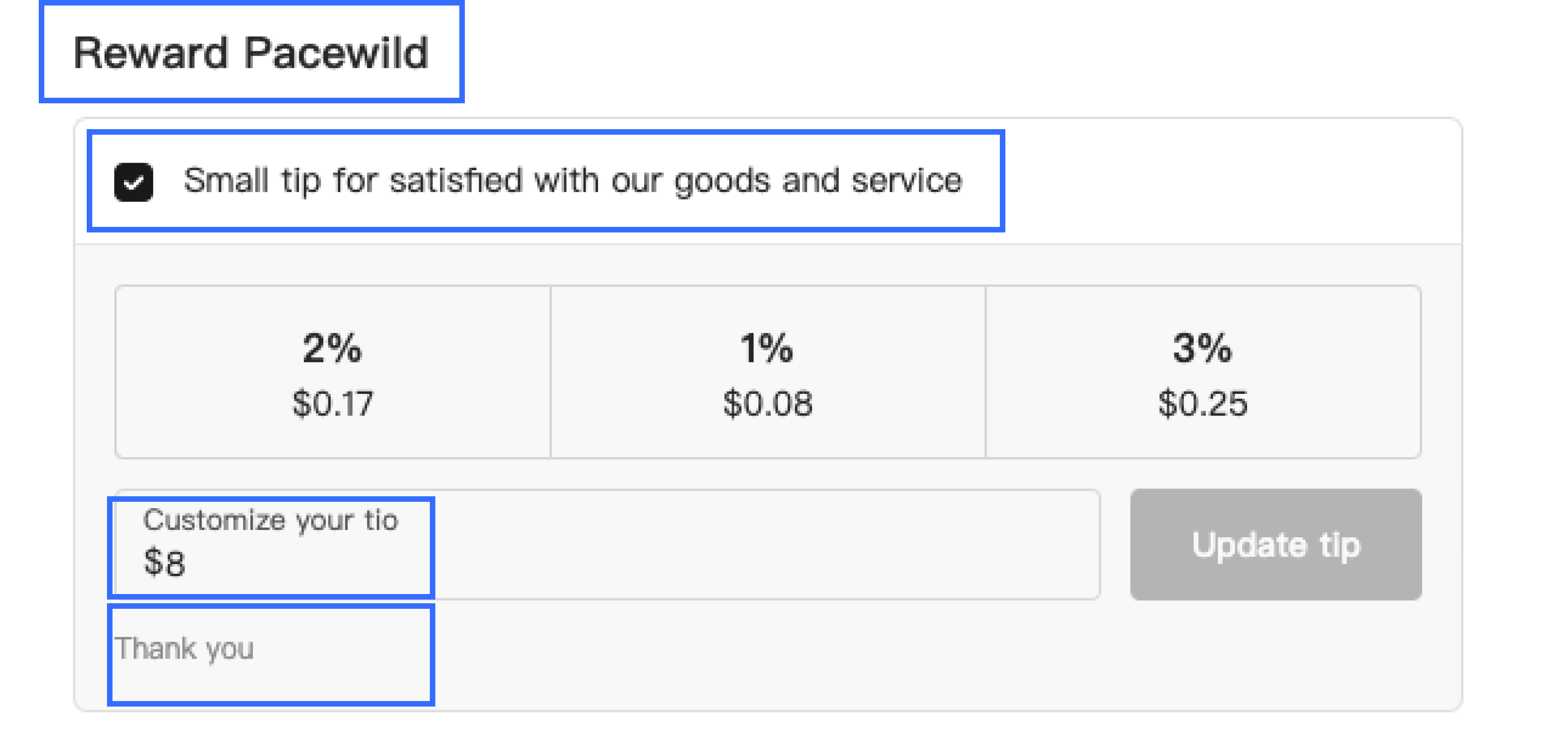This screenshot has width=1568, height=749.
Task: Click the checkmark icon in the tip checkbox
Action: point(133,182)
